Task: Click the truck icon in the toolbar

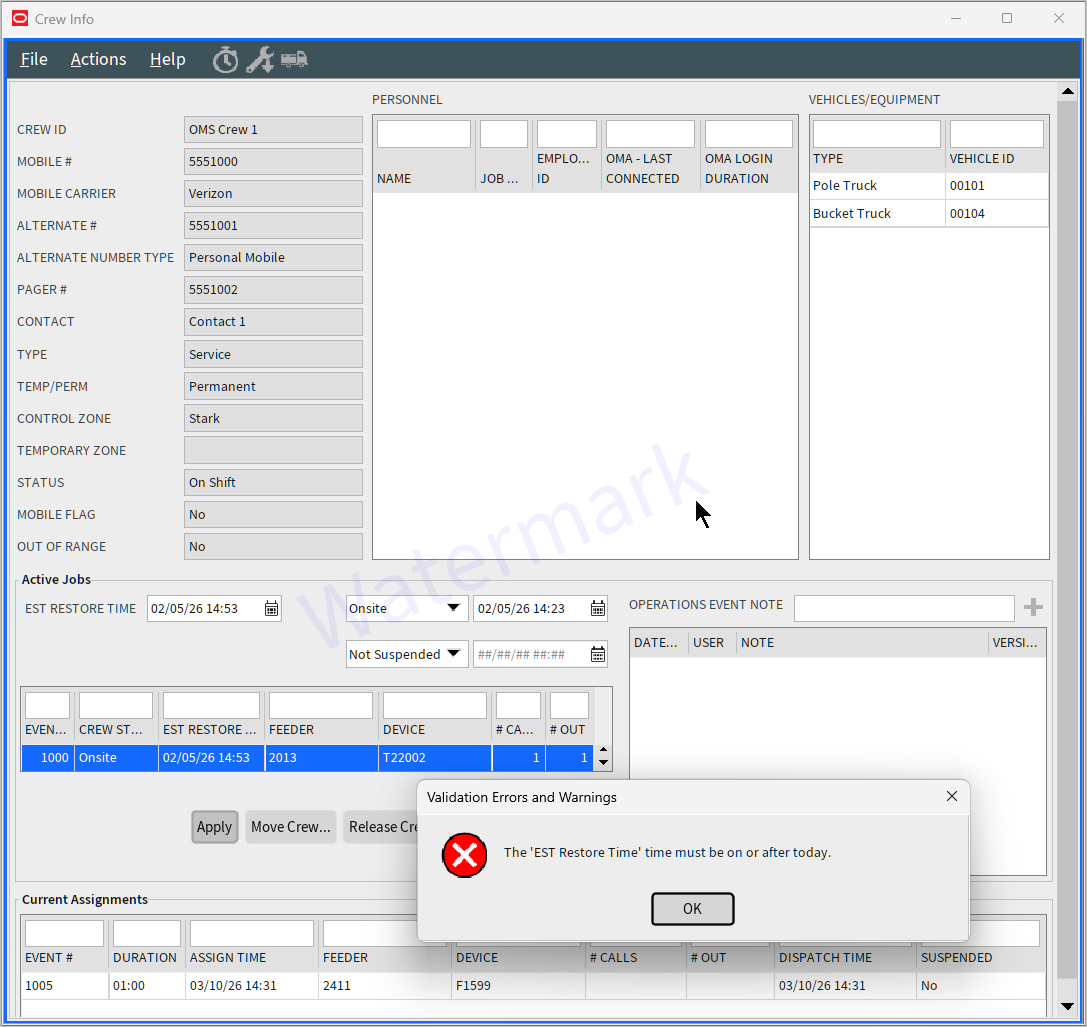Action: (294, 60)
